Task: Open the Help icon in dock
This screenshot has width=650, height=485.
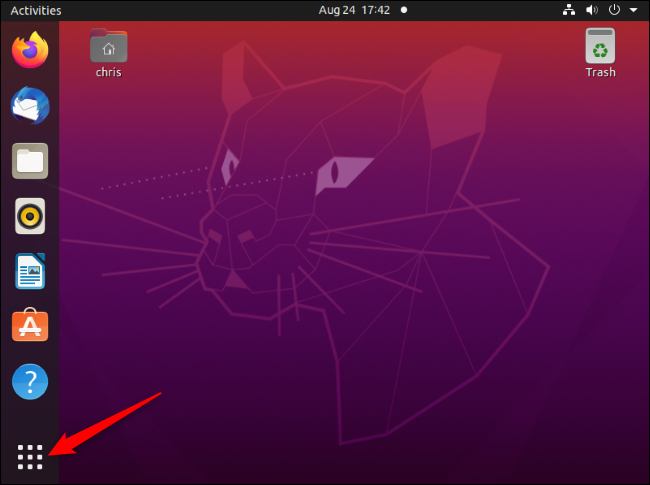Action: tap(30, 382)
